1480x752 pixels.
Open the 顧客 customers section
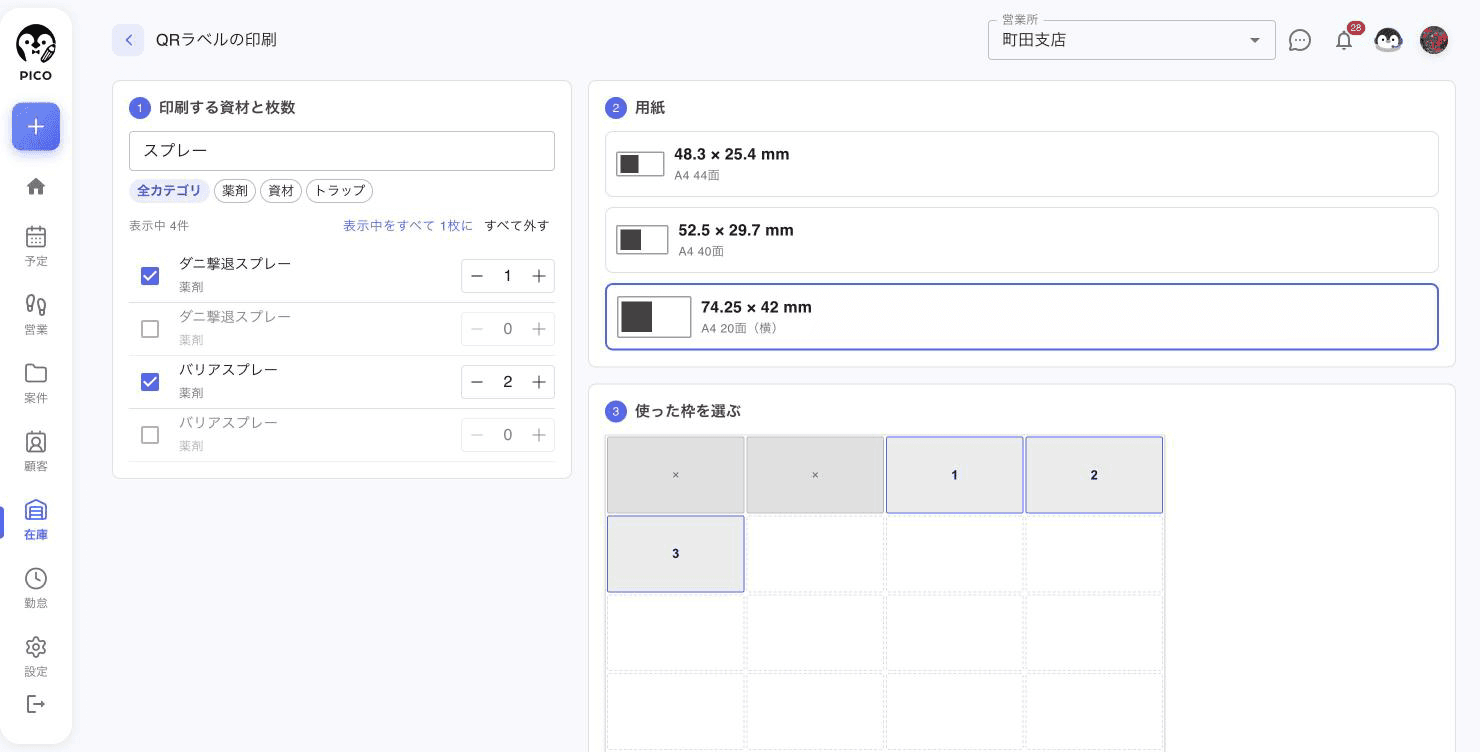pos(36,451)
